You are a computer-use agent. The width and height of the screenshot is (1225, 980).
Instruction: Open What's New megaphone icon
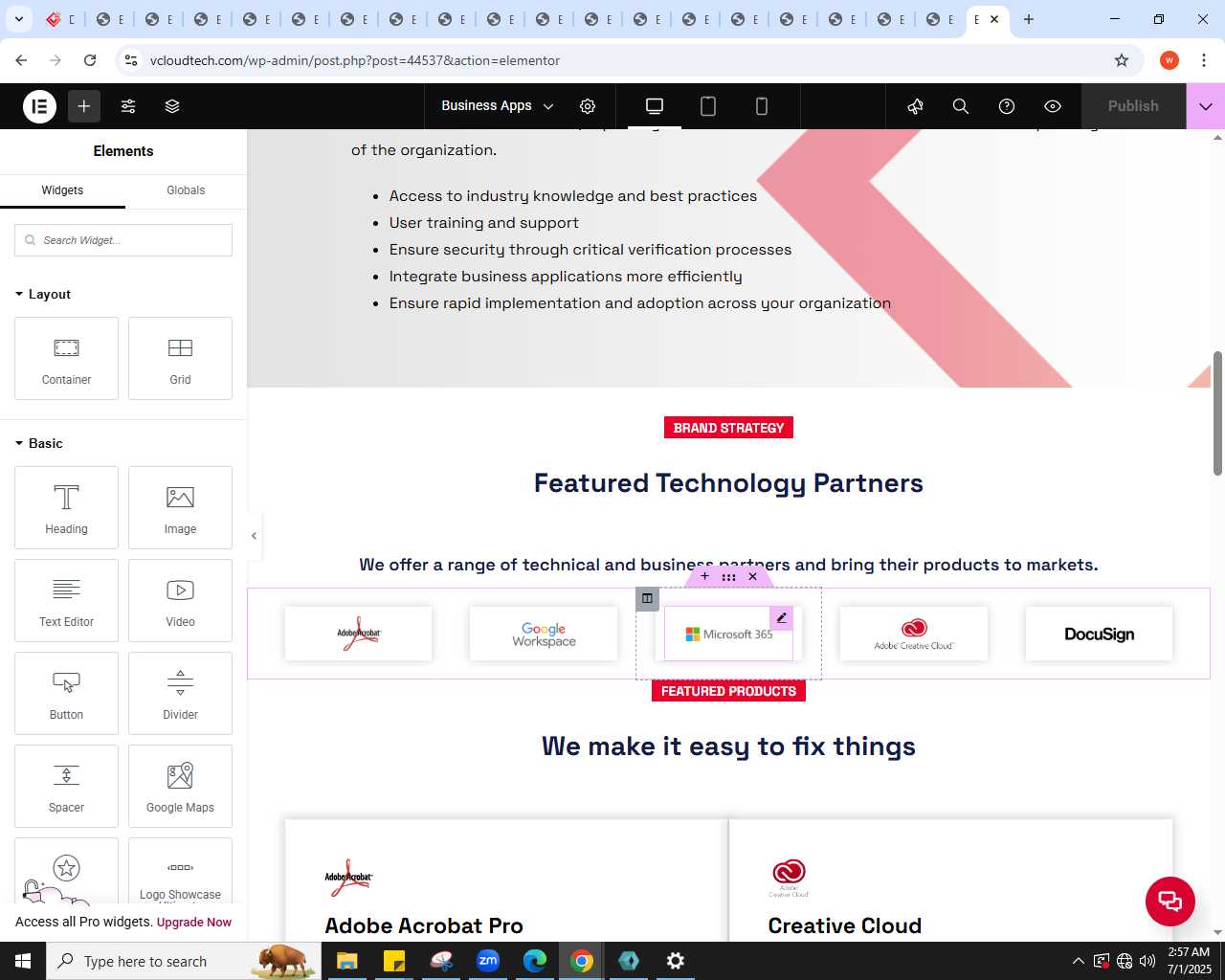[915, 106]
